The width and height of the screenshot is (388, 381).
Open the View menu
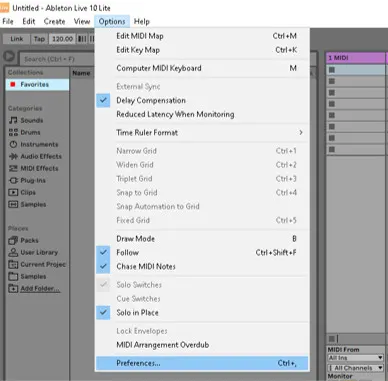[x=82, y=22]
